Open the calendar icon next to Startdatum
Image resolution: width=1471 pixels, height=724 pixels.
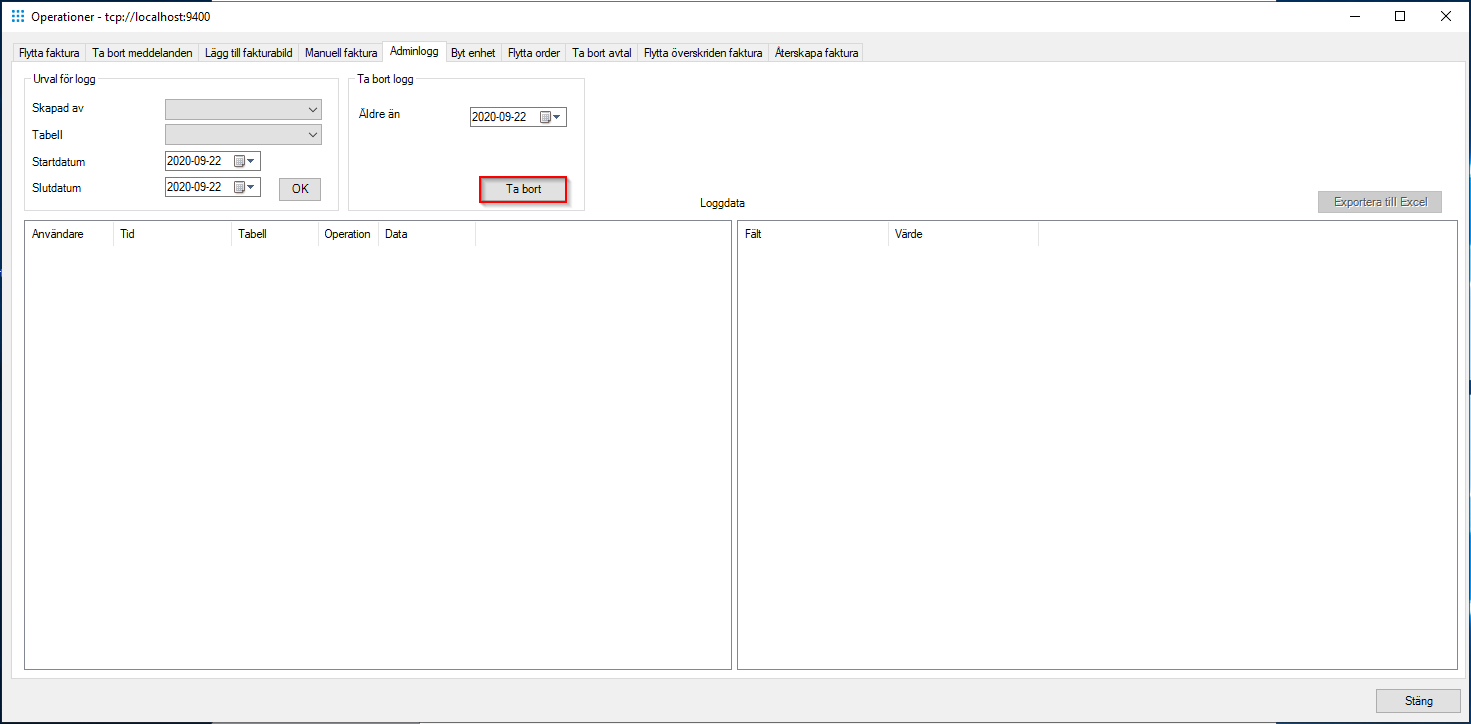pyautogui.click(x=240, y=160)
